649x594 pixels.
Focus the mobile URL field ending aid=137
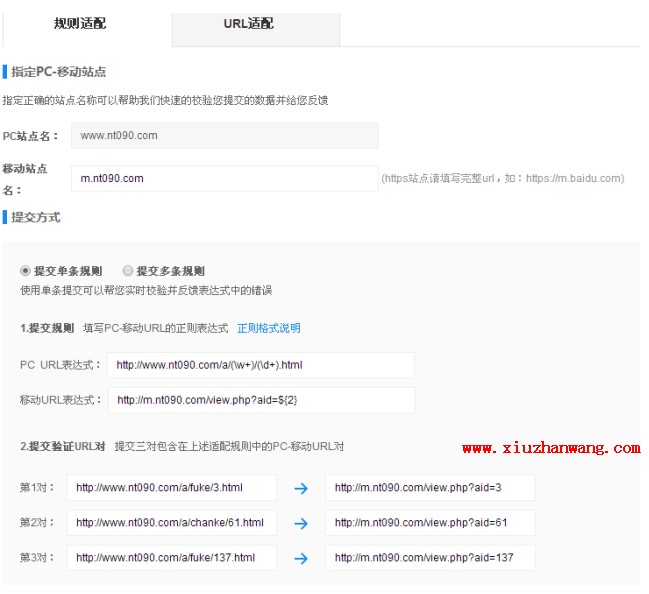(430, 558)
